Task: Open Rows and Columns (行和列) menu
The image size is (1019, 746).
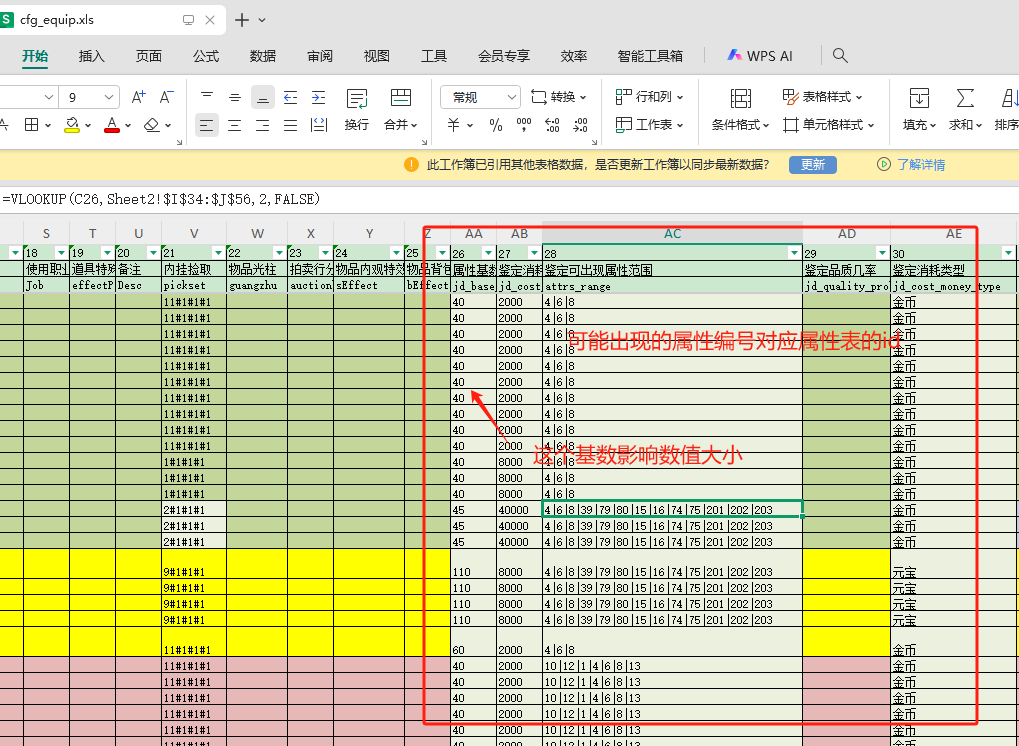Action: point(649,97)
